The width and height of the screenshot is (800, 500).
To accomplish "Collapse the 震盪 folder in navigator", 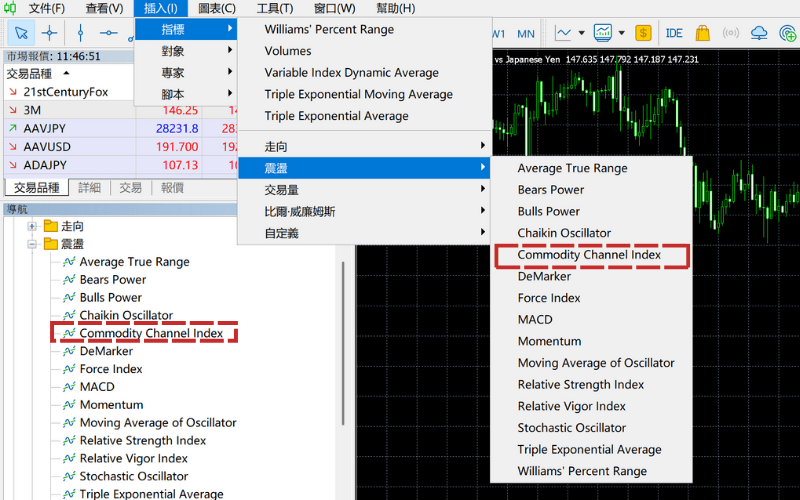I will 33,244.
